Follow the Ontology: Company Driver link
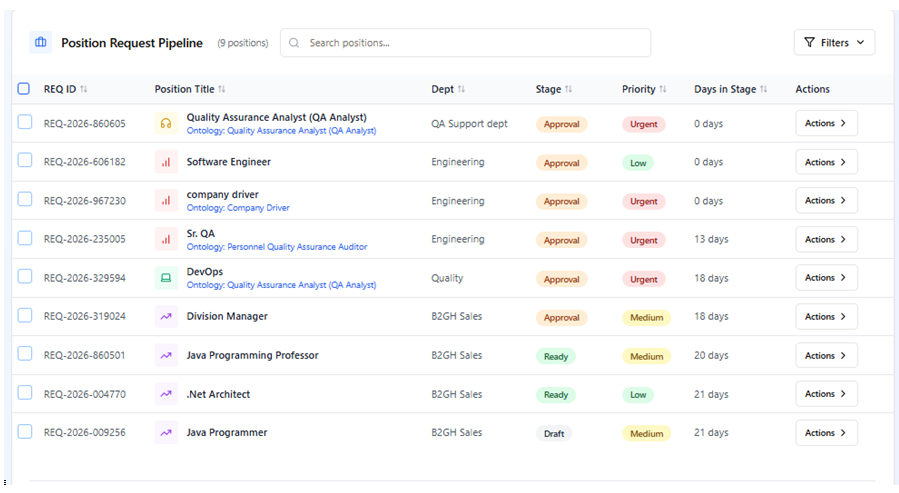This screenshot has width=899, height=493. coord(238,208)
